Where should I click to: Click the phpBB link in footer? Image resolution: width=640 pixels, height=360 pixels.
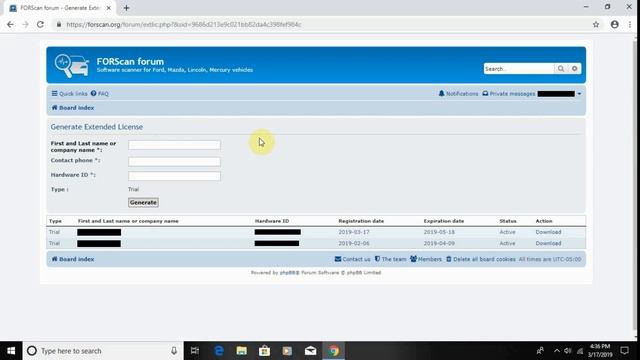tap(289, 272)
